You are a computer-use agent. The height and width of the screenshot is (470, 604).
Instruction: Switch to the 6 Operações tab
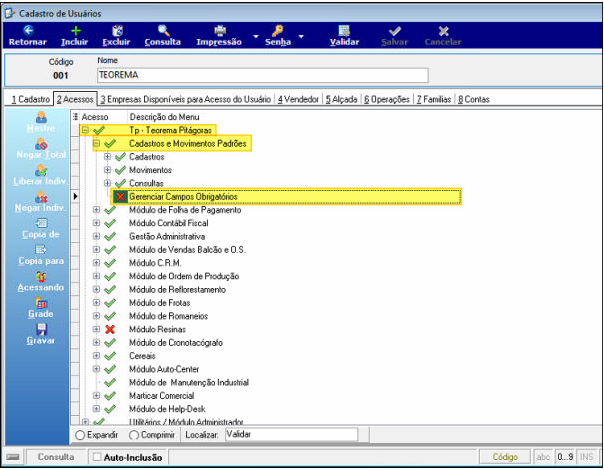387,99
